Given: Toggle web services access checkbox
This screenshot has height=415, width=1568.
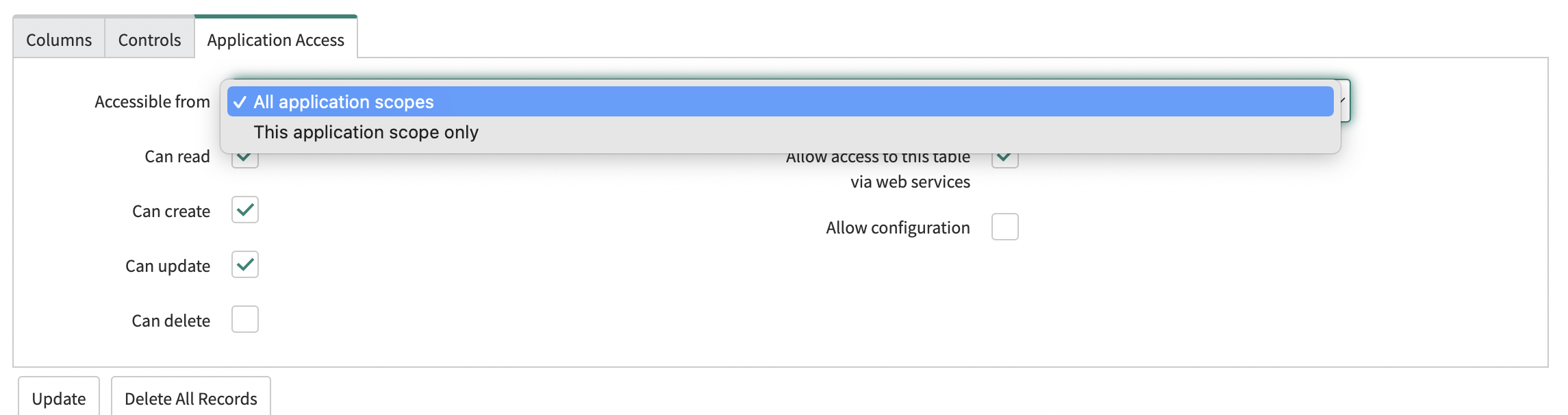Looking at the screenshot, I should (1004, 160).
